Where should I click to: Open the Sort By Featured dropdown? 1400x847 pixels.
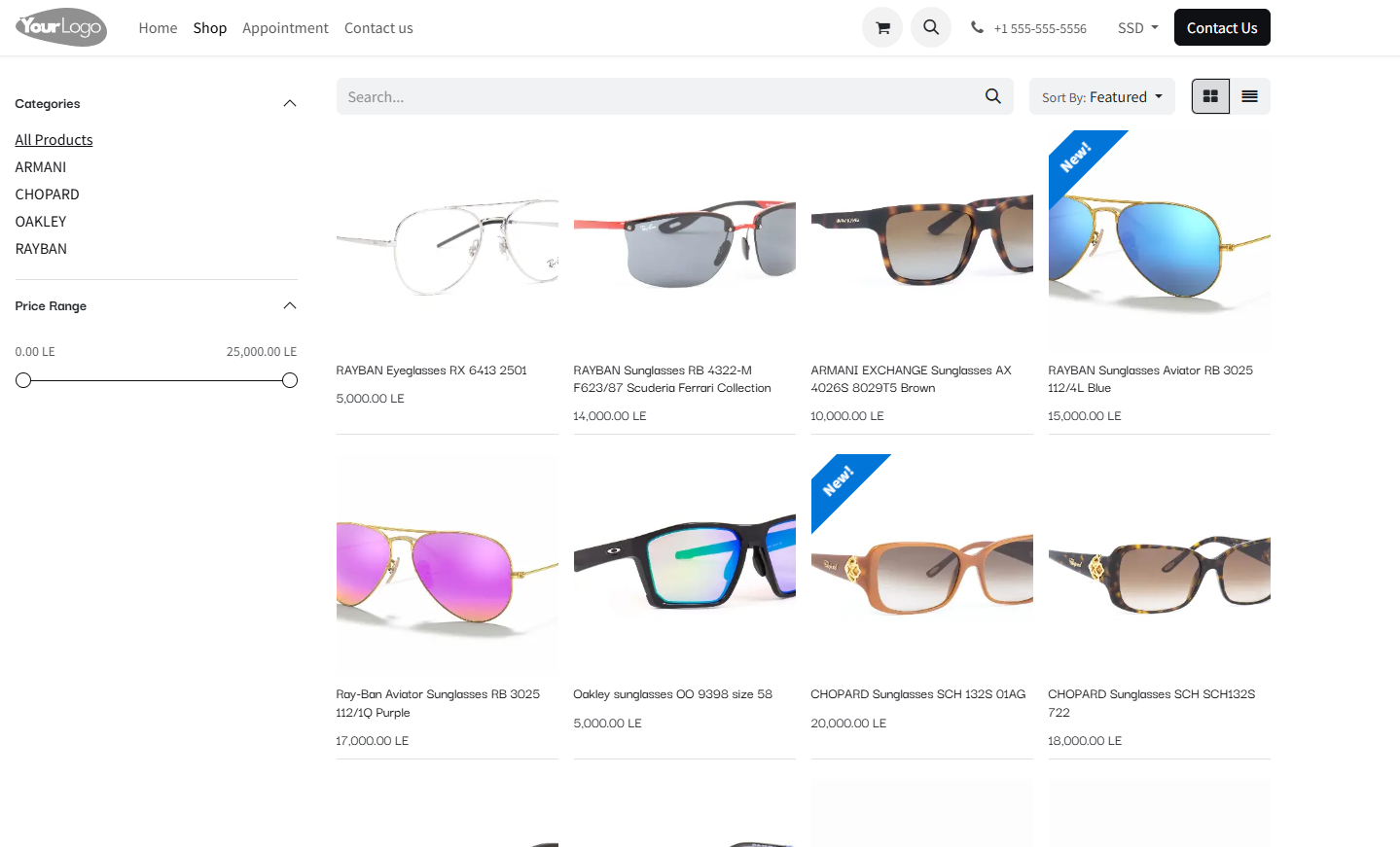pyautogui.click(x=1101, y=96)
